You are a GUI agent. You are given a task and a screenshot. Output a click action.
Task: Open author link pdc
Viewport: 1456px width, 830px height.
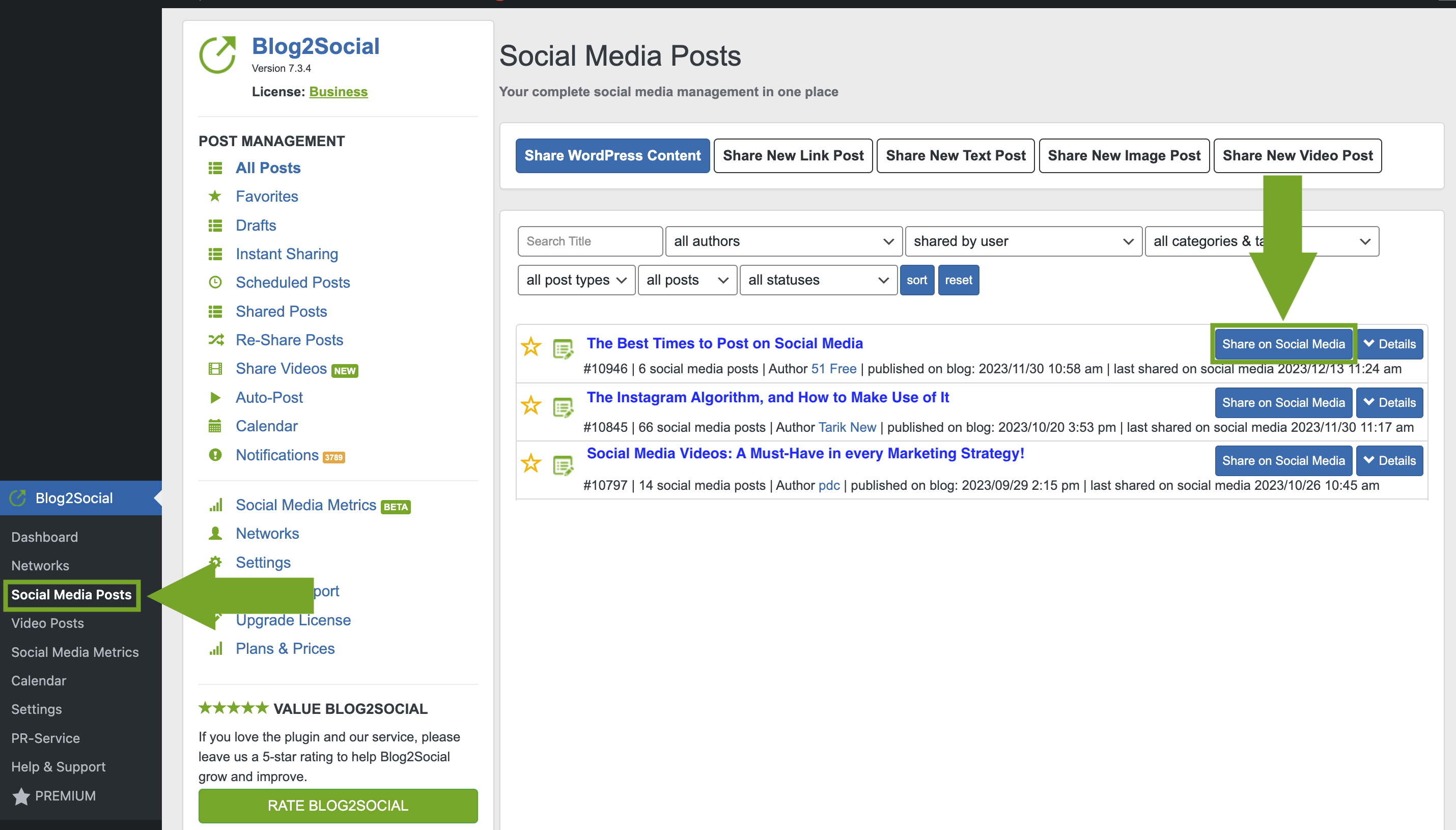pyautogui.click(x=829, y=485)
